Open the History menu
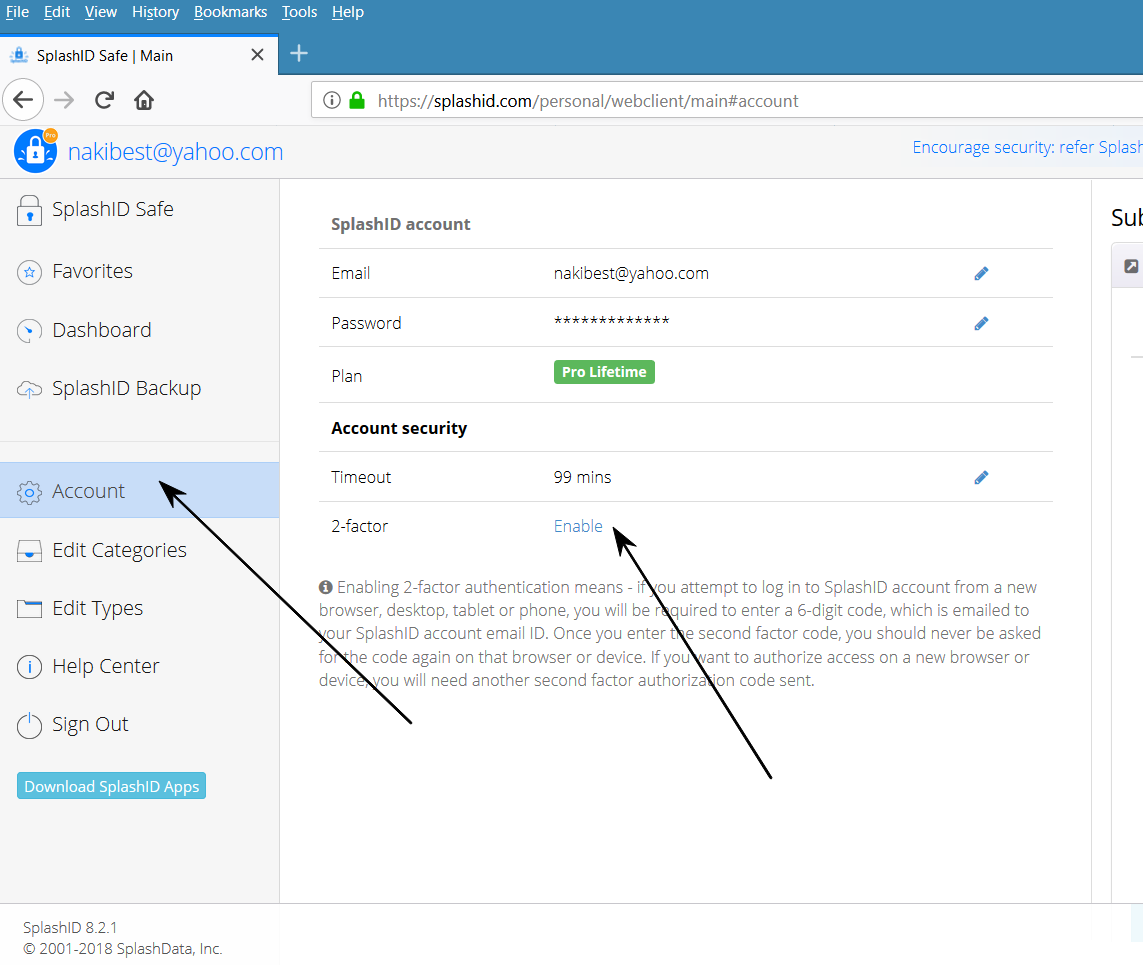This screenshot has height=965, width=1143. click(x=155, y=12)
